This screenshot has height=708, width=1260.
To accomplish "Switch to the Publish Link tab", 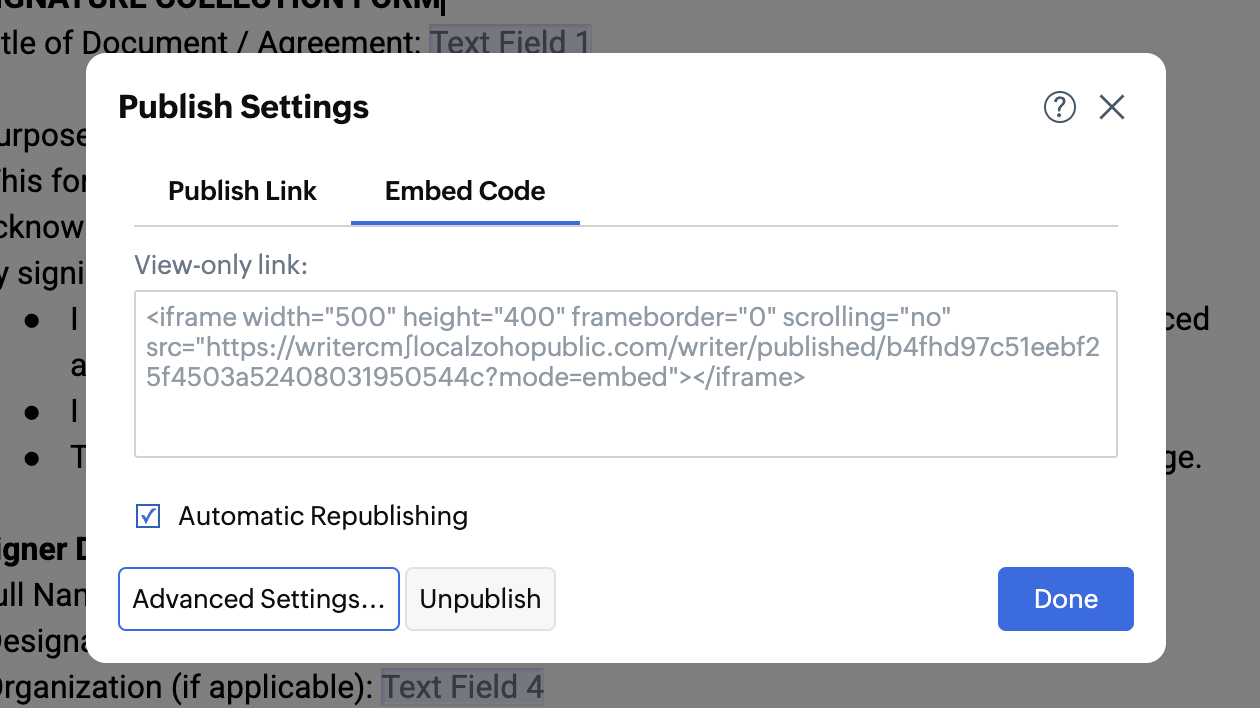I will [242, 191].
